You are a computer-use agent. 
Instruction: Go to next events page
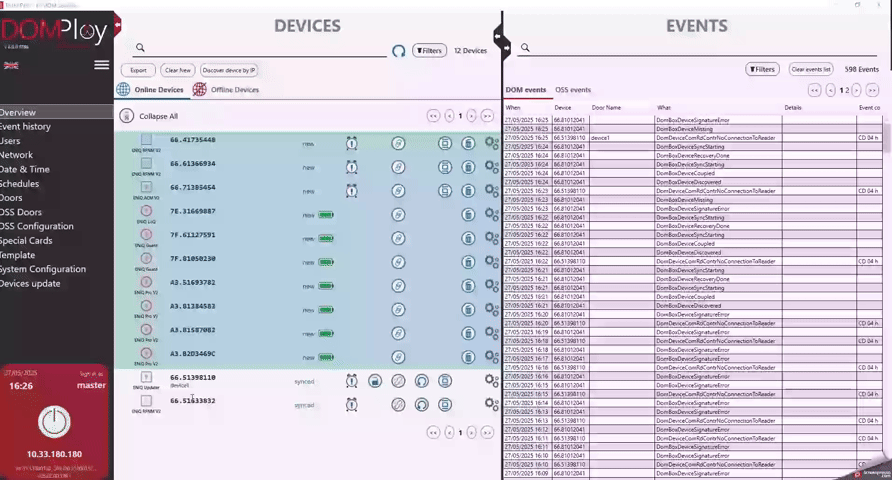pos(856,90)
